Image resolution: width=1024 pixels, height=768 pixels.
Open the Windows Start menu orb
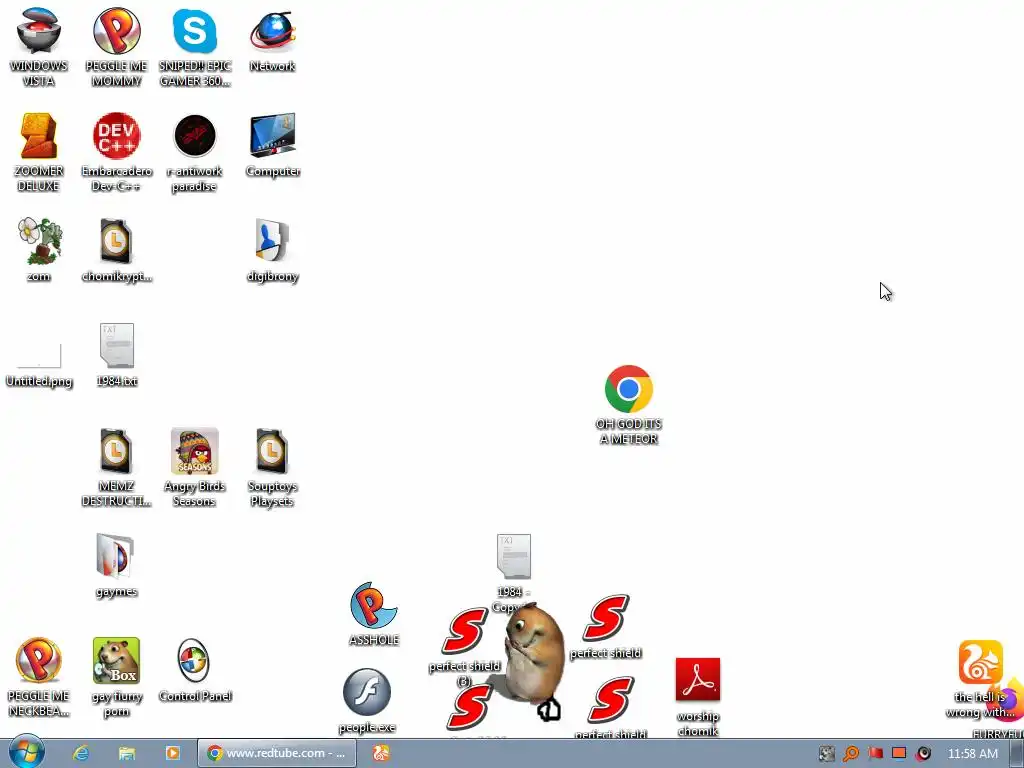(x=26, y=752)
